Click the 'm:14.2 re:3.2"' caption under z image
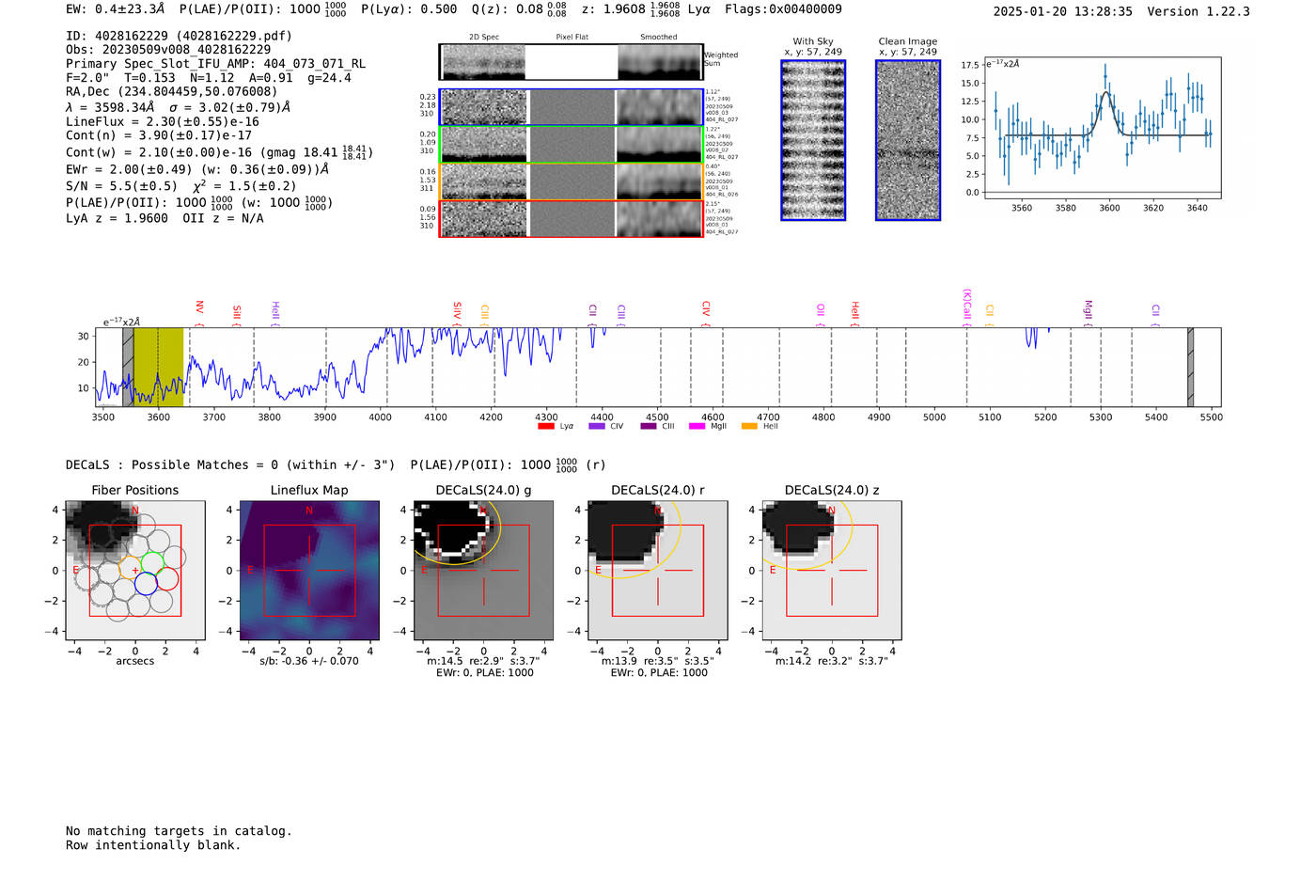 point(803,661)
